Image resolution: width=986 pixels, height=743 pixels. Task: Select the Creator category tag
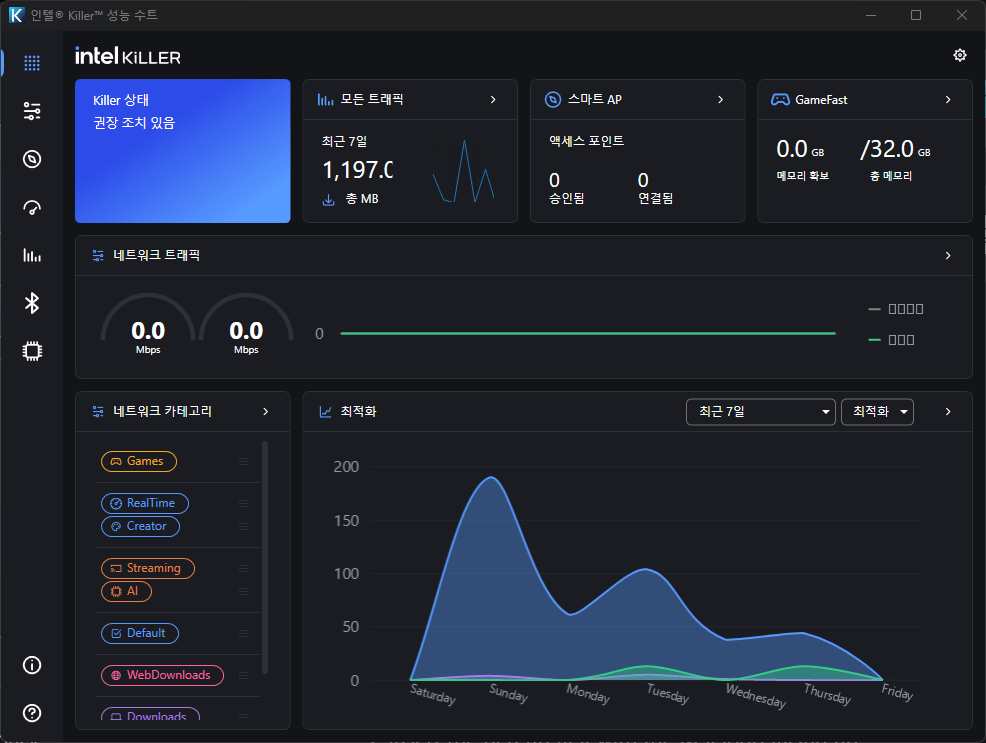[x=140, y=526]
